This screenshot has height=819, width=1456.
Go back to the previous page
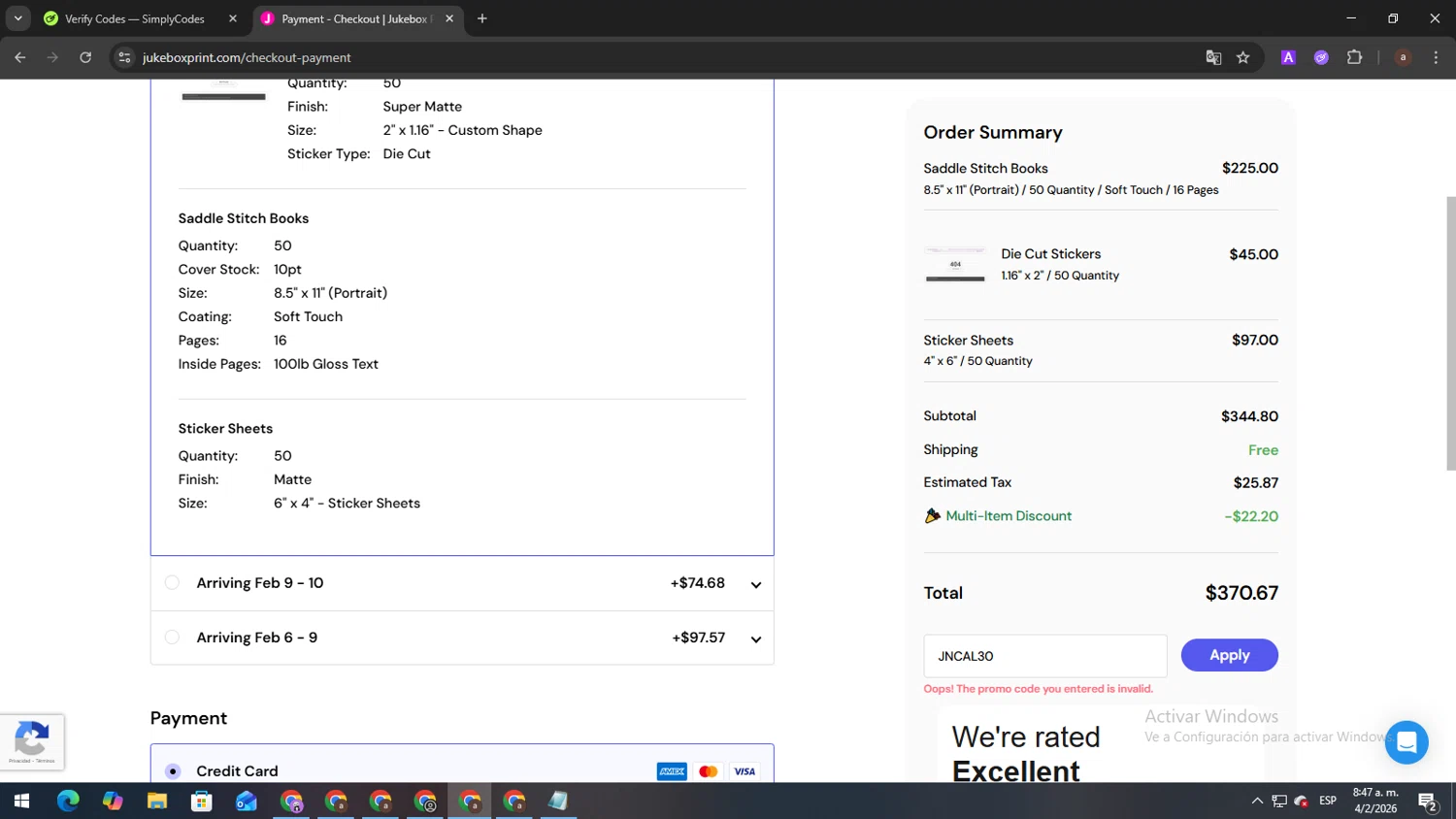coord(20,57)
